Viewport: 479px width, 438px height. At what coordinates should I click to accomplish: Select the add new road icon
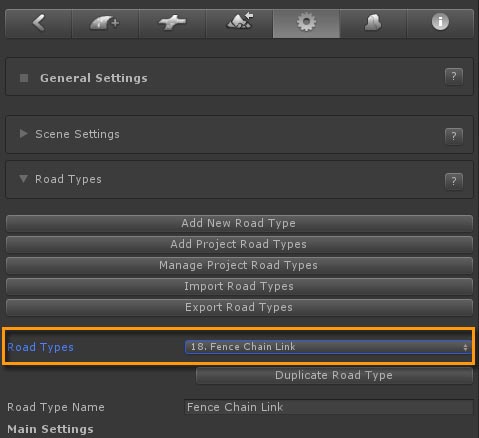pos(105,23)
